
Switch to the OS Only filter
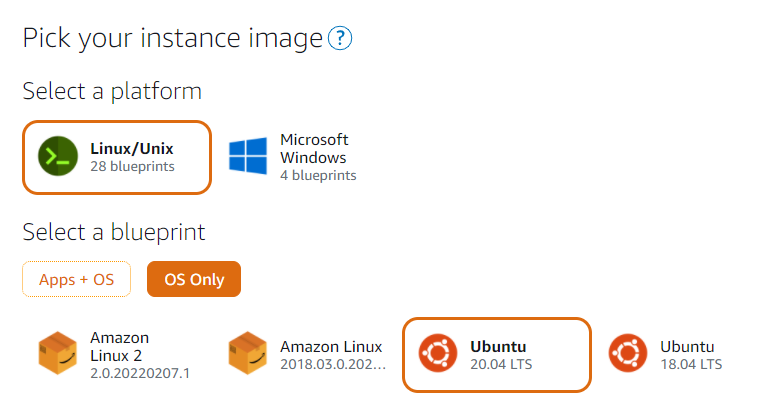coord(194,279)
